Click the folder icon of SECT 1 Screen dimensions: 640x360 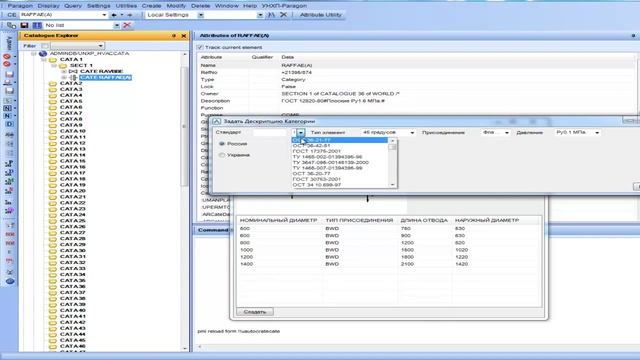[x=62, y=65]
